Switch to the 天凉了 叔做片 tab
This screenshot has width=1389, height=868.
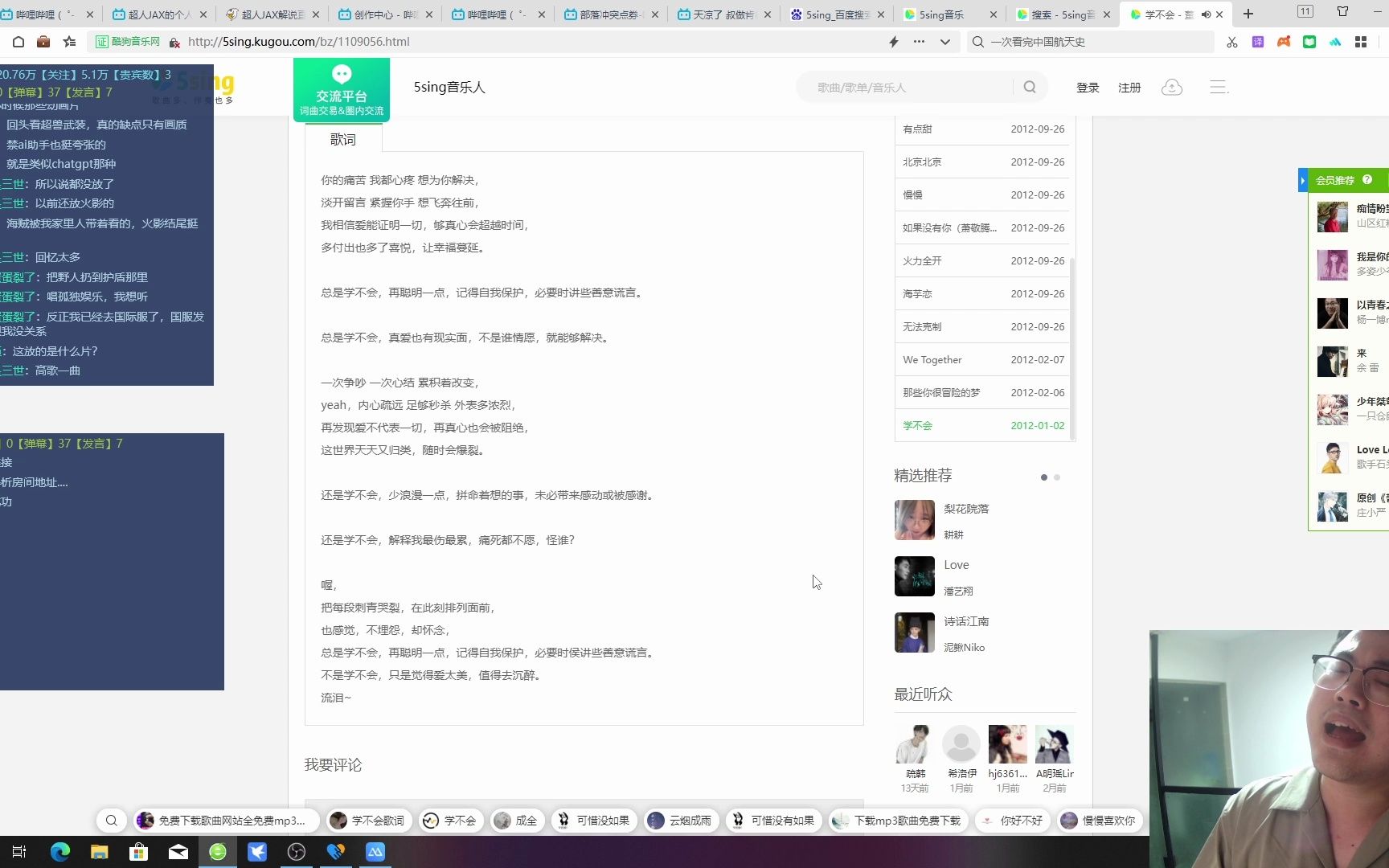tap(725, 14)
